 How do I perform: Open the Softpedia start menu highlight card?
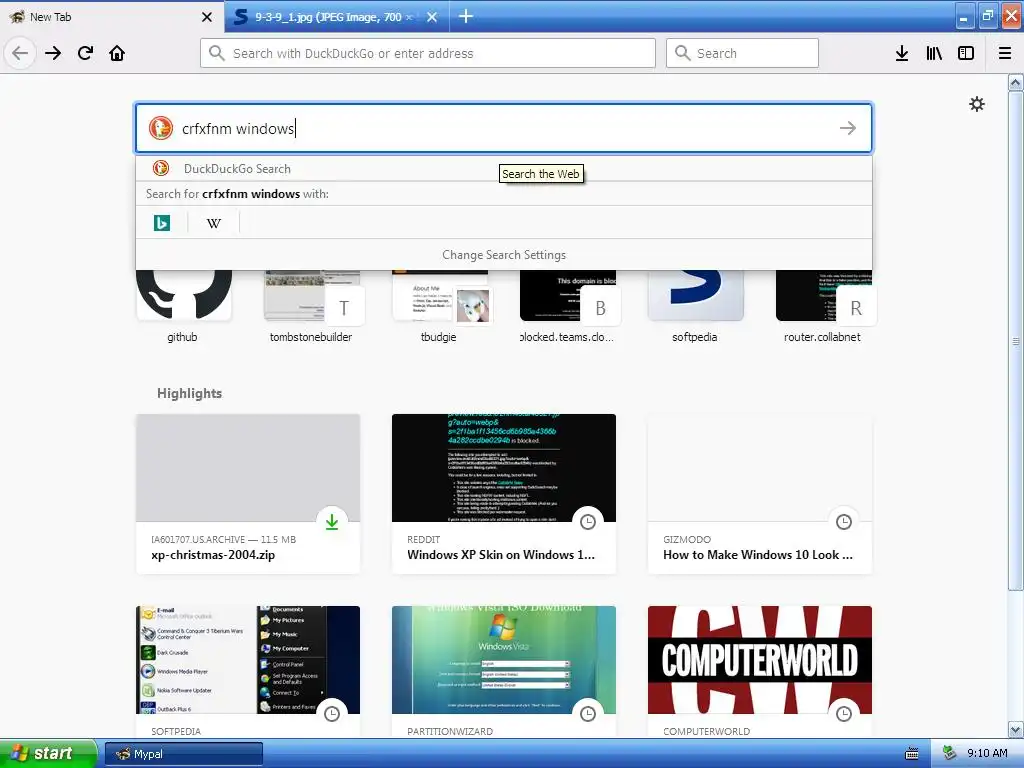[248, 673]
